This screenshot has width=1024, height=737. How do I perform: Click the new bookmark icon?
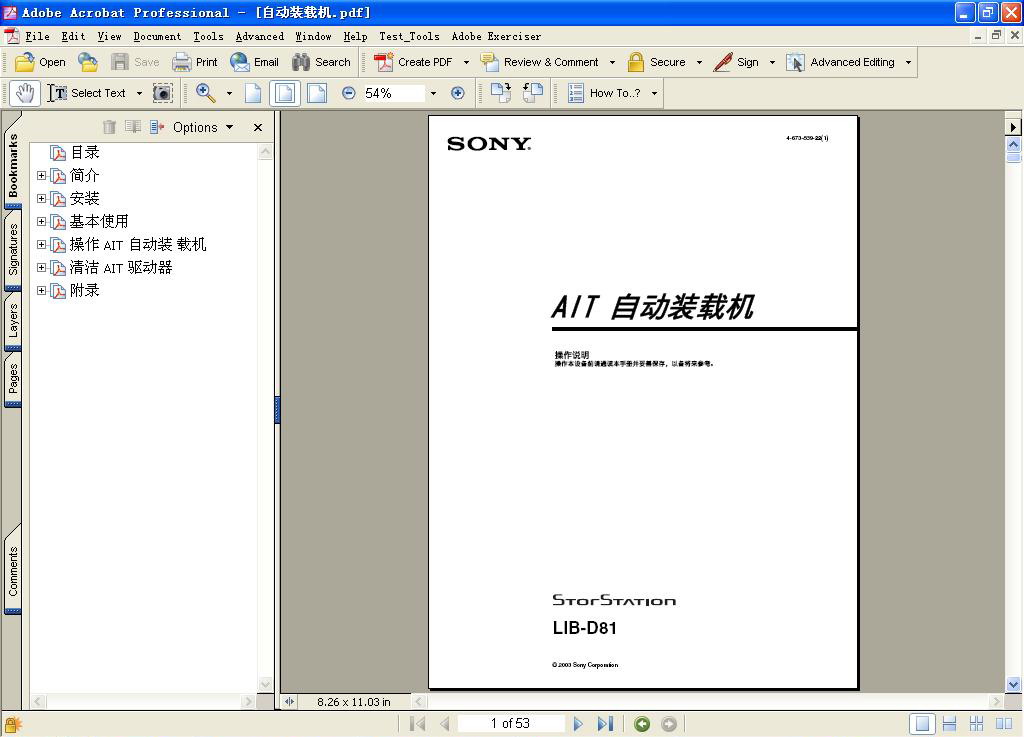[x=133, y=127]
